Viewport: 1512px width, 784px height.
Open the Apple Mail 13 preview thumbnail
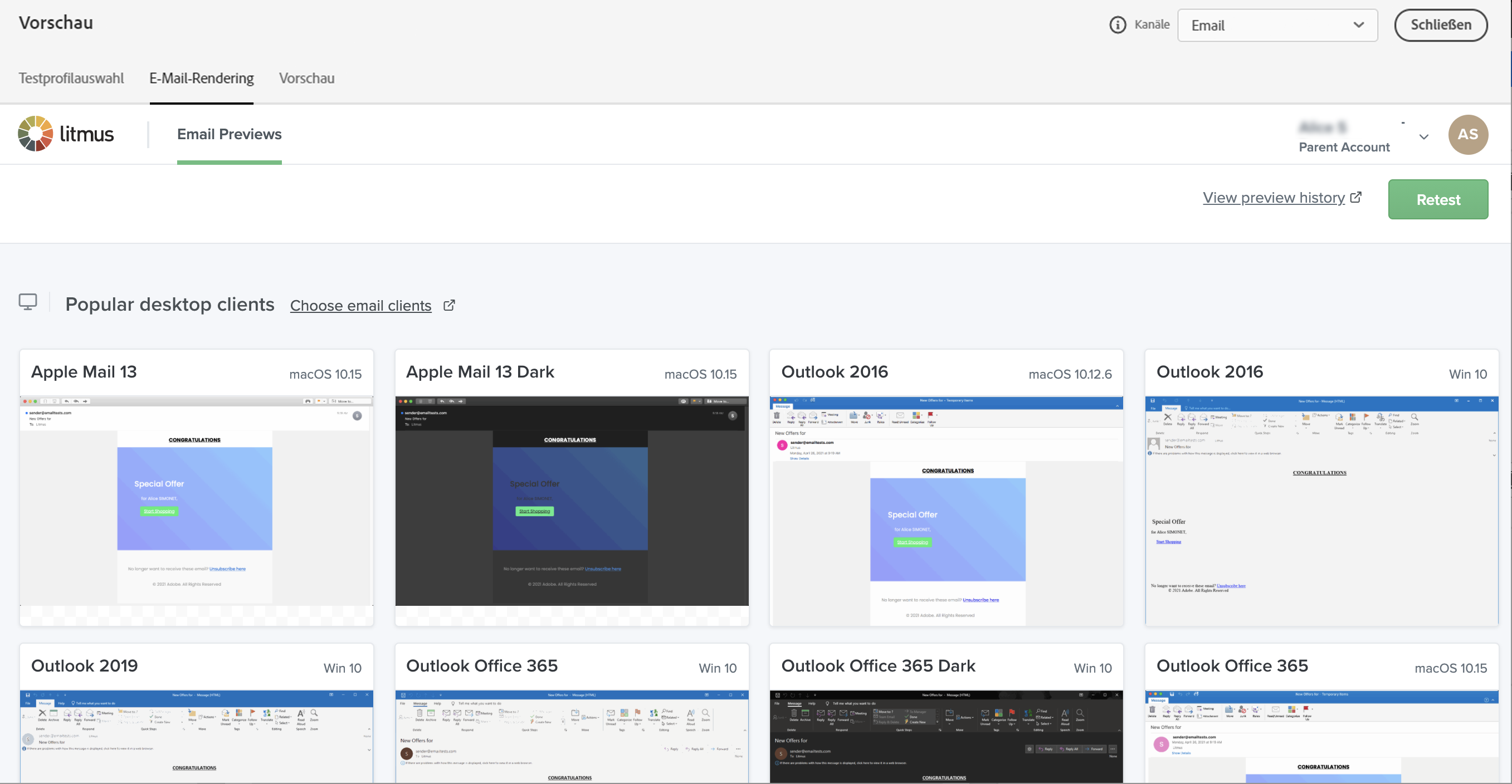[196, 502]
